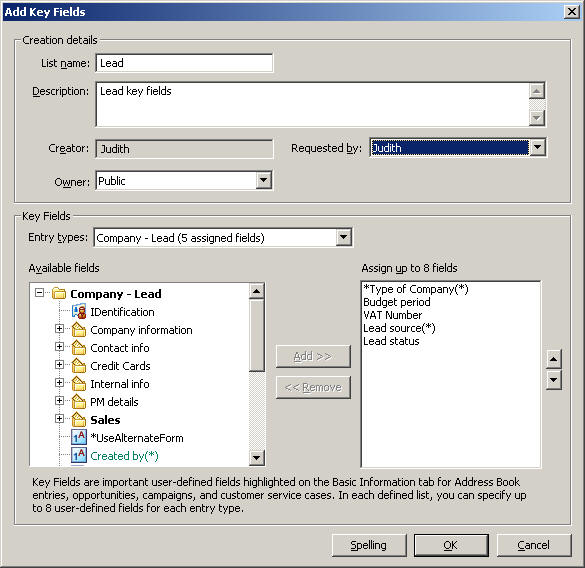Click the Credit Cards folder icon
585x568 pixels.
point(79,365)
